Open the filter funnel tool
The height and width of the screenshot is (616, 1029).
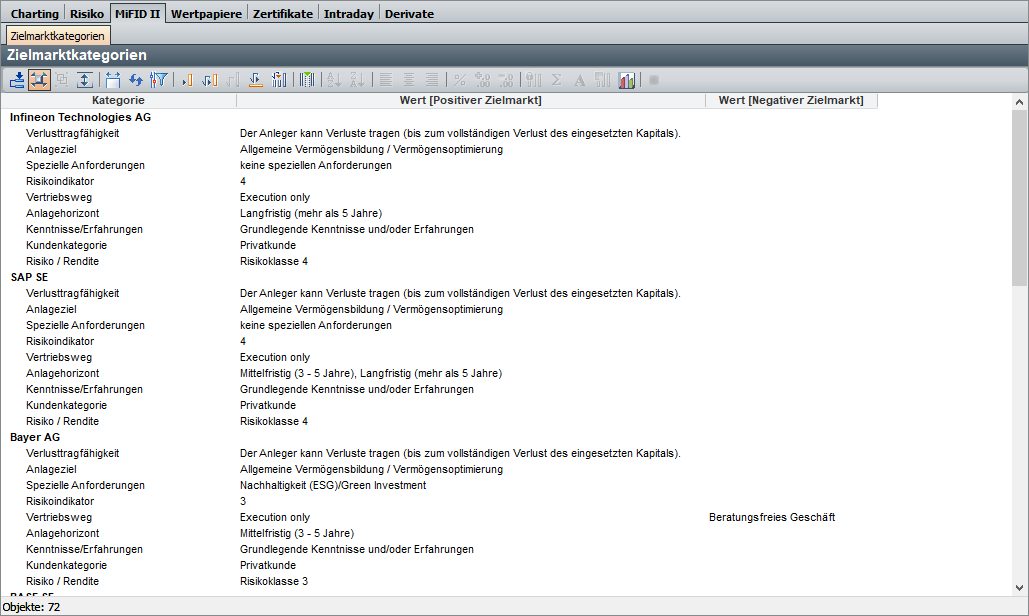(158, 80)
